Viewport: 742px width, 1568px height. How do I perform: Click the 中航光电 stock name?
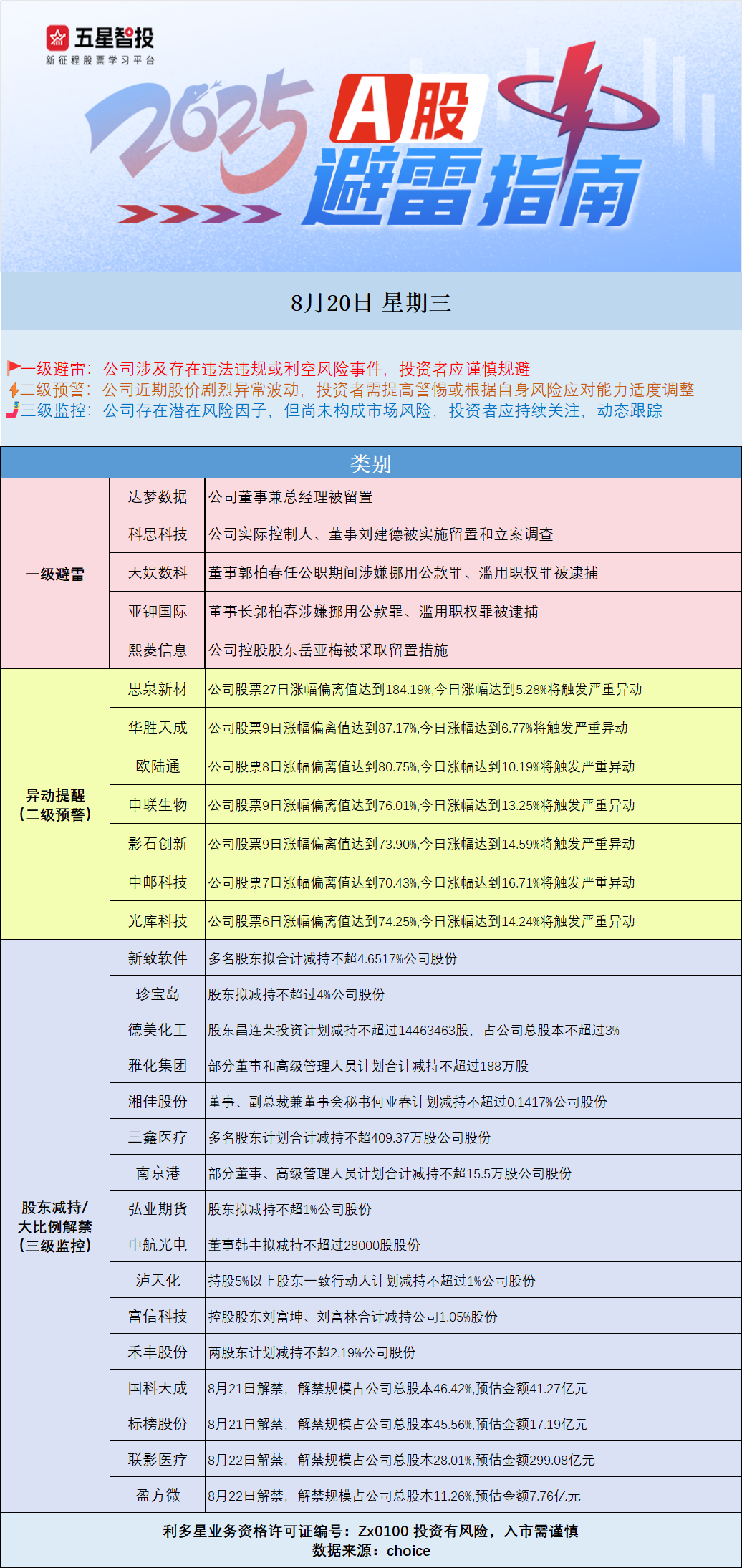click(158, 1245)
